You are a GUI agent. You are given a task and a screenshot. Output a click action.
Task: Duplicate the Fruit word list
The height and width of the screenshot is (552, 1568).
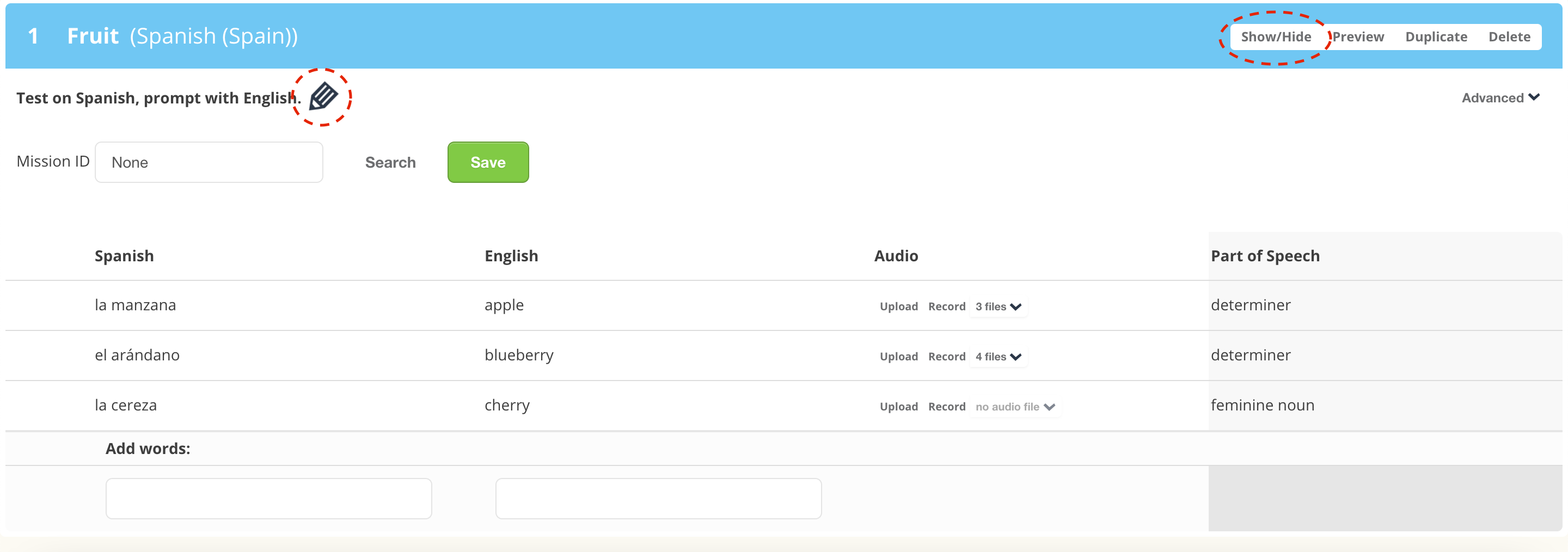[1435, 37]
